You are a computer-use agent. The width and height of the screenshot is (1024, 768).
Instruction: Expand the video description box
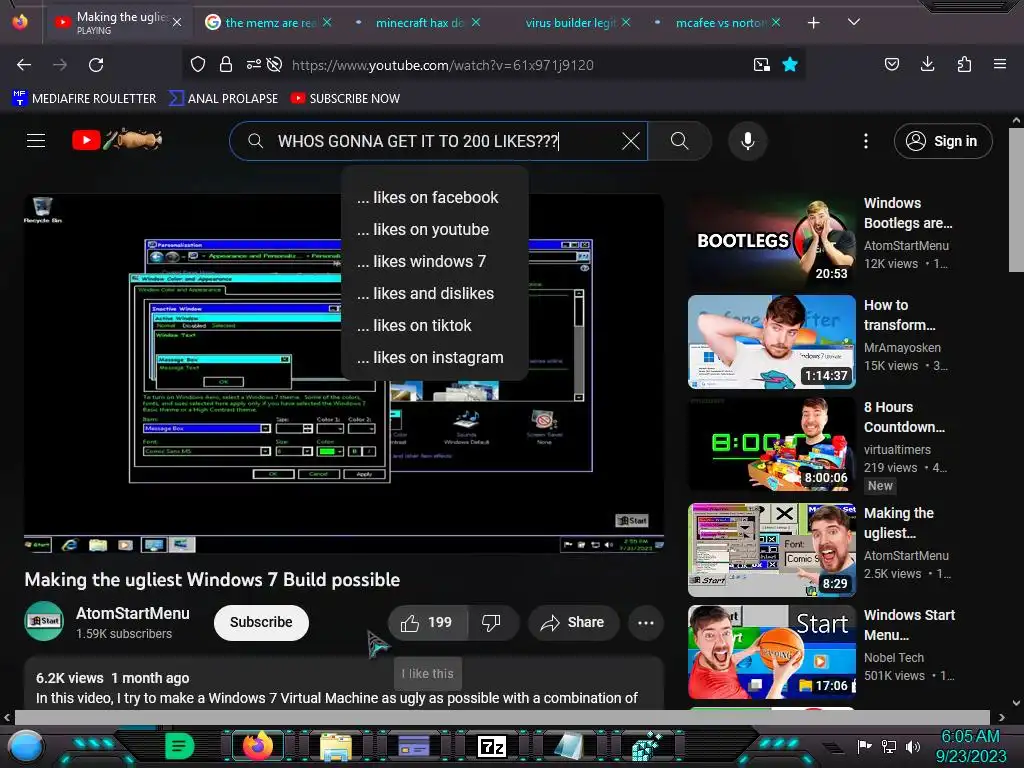[344, 684]
